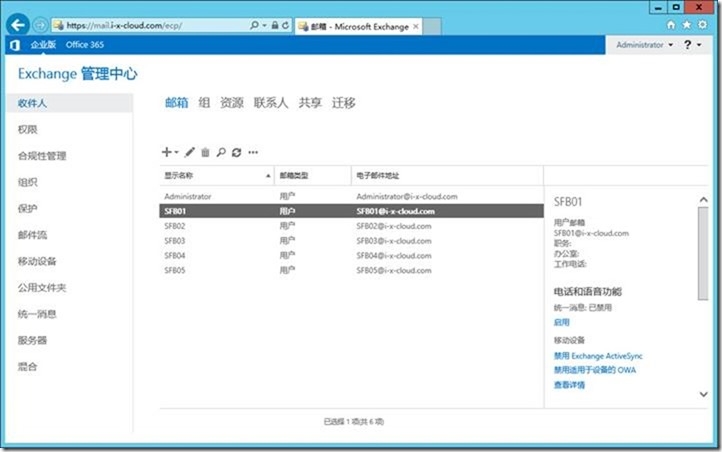Open a new browser tab
722x452 pixels.
coord(432,26)
